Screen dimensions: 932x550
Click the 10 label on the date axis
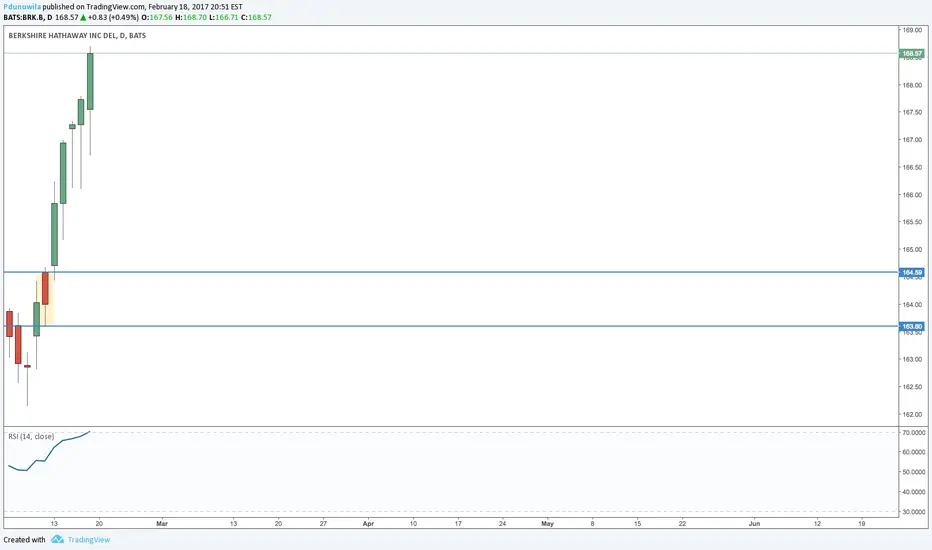413,524
